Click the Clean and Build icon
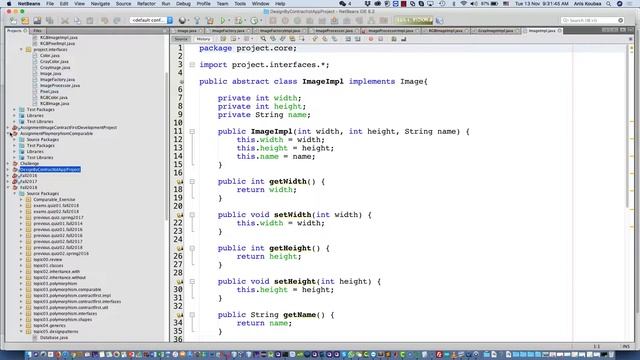The height and width of the screenshot is (360, 640). point(210,20)
